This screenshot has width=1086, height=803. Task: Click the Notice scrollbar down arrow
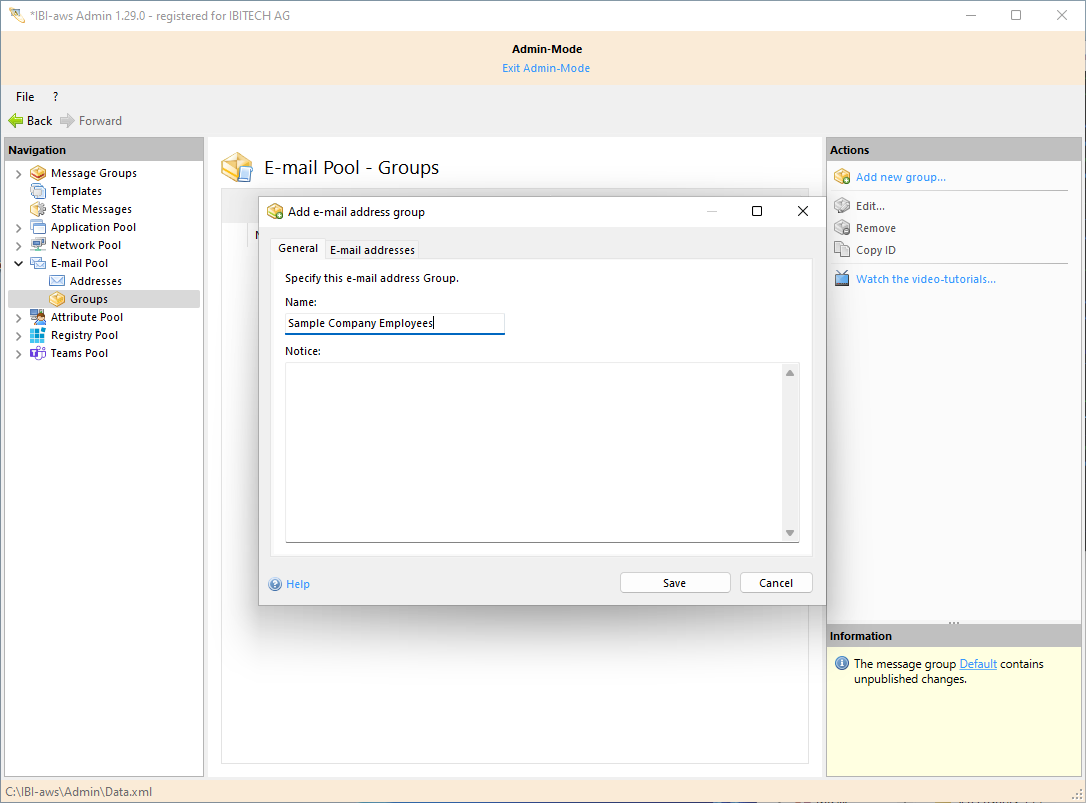[x=790, y=533]
